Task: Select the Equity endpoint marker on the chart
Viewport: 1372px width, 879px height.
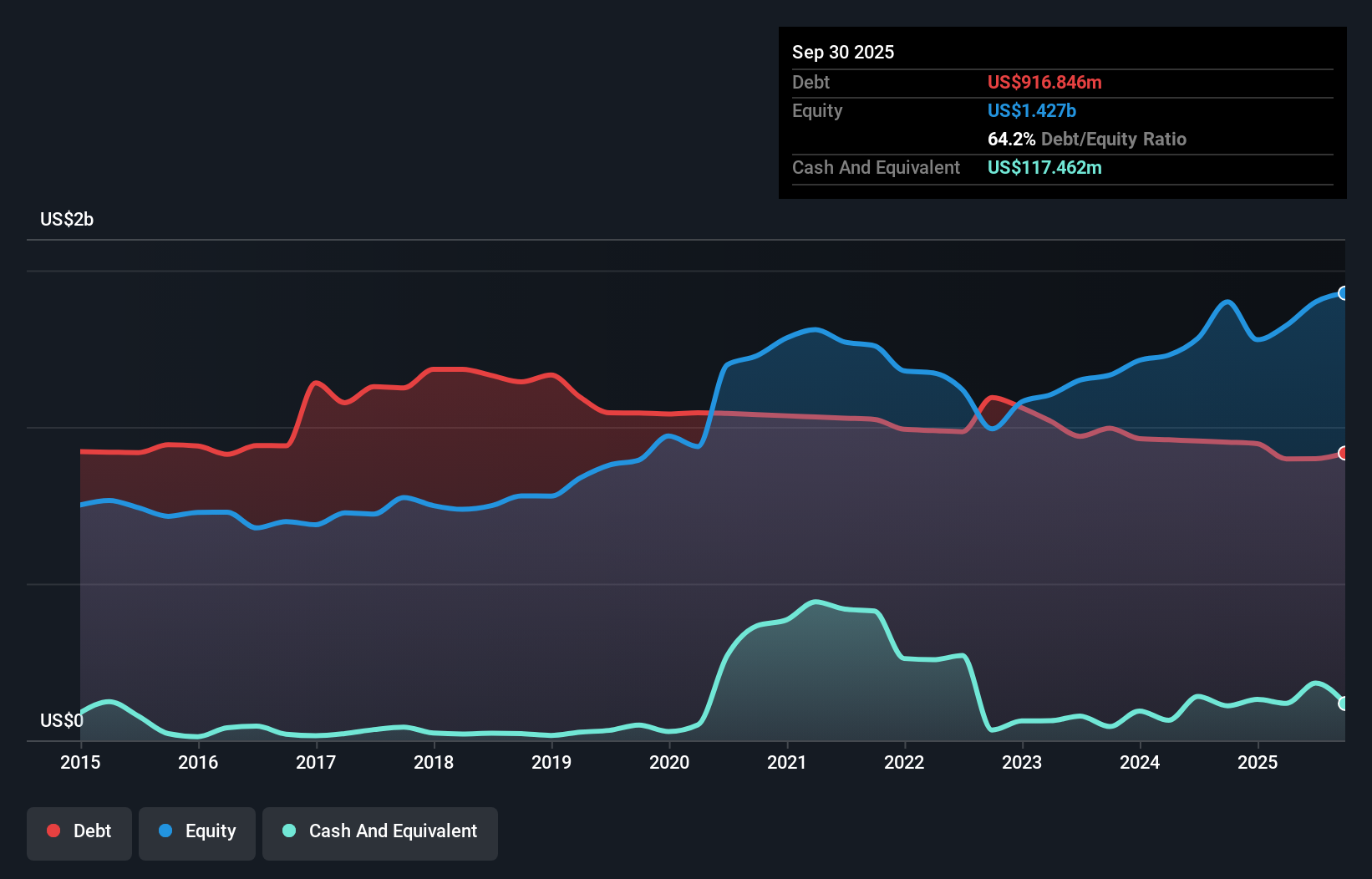Action: pyautogui.click(x=1343, y=293)
